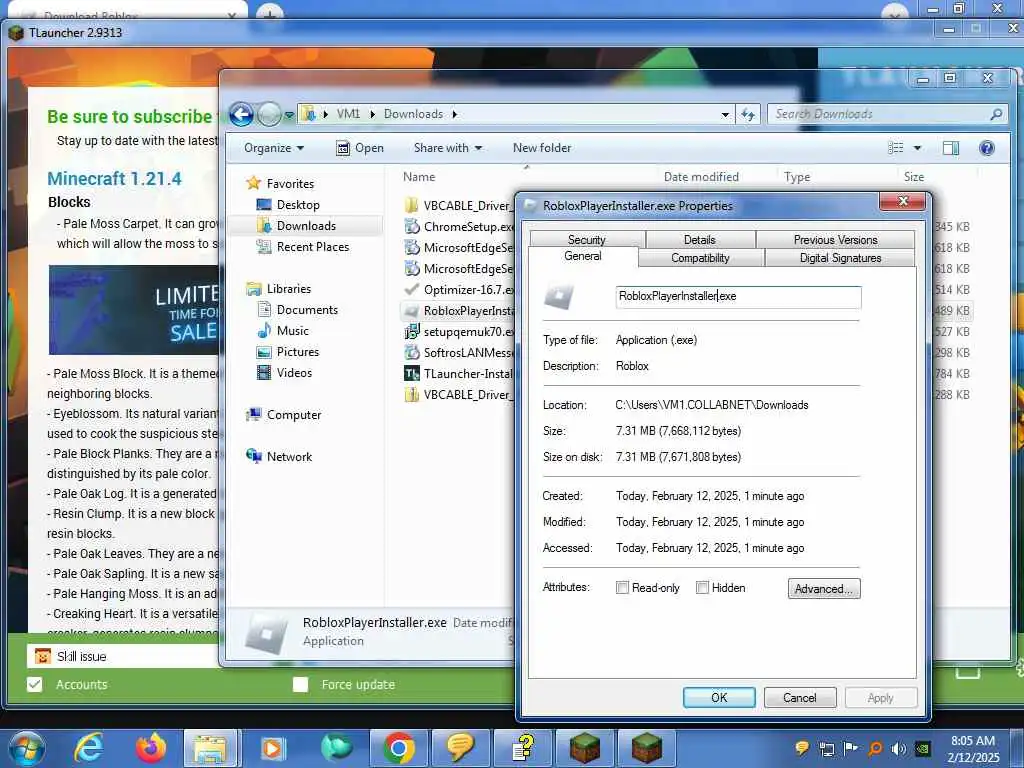
Task: Select Recent Places in navigation pane
Action: (313, 247)
